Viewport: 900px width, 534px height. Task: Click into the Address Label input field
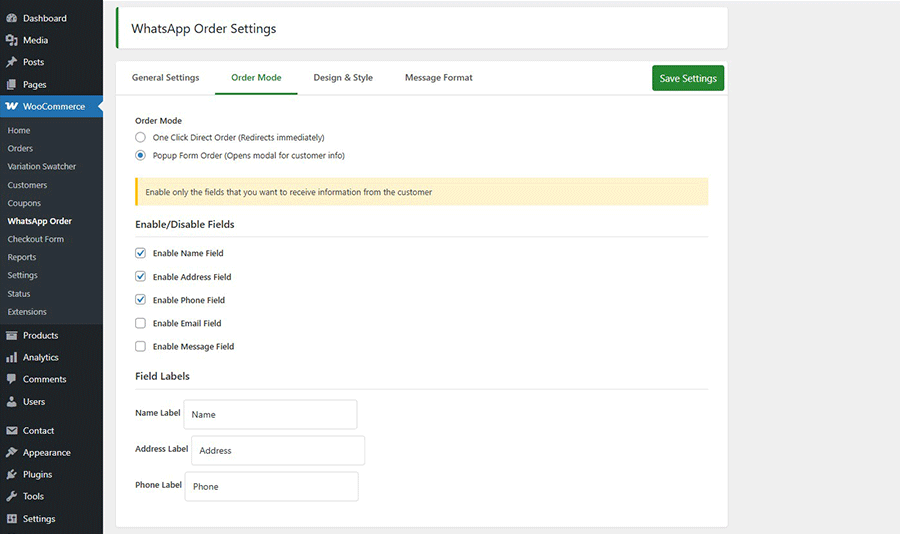click(x=278, y=450)
